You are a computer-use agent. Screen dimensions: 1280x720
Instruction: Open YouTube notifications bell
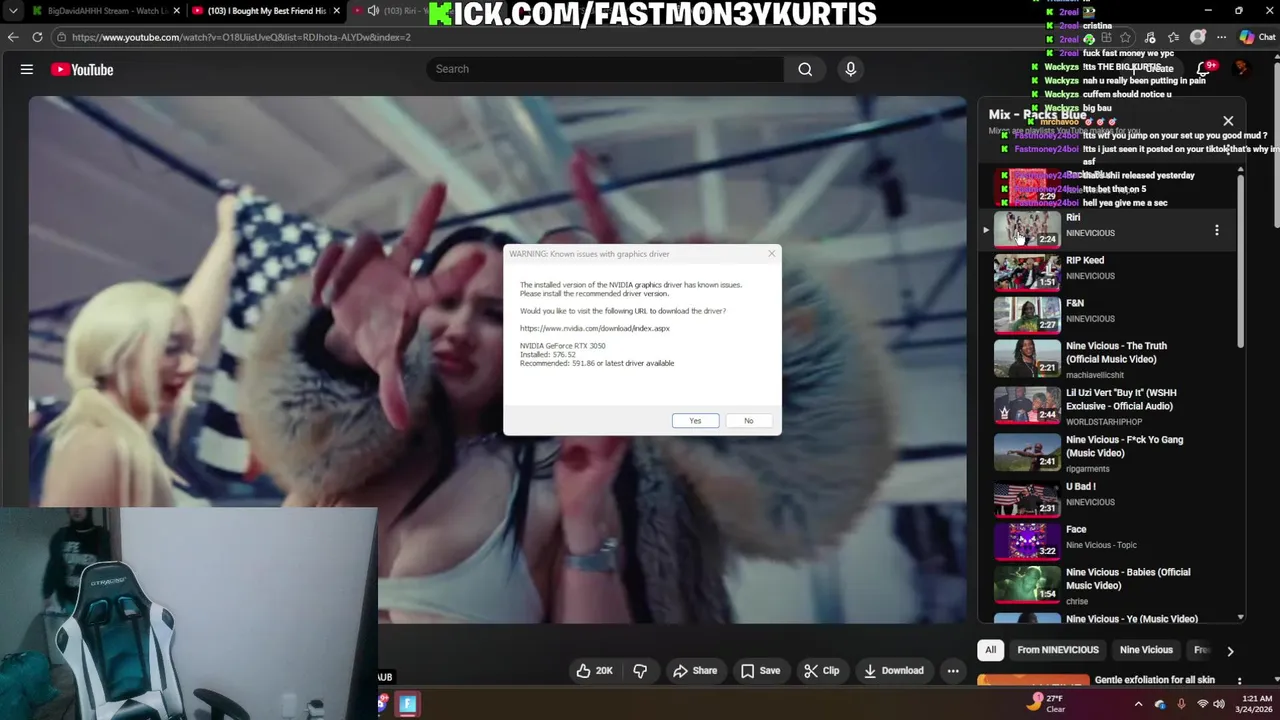pos(1204,69)
